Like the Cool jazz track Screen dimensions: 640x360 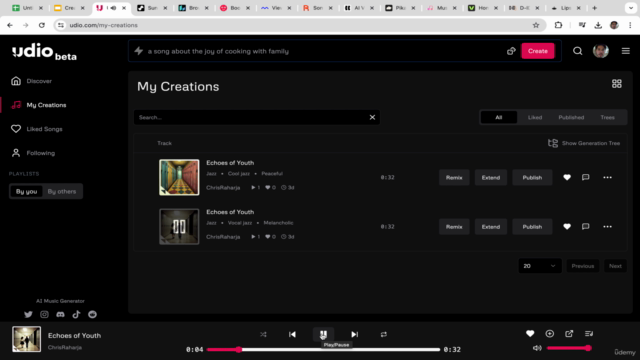(x=567, y=177)
